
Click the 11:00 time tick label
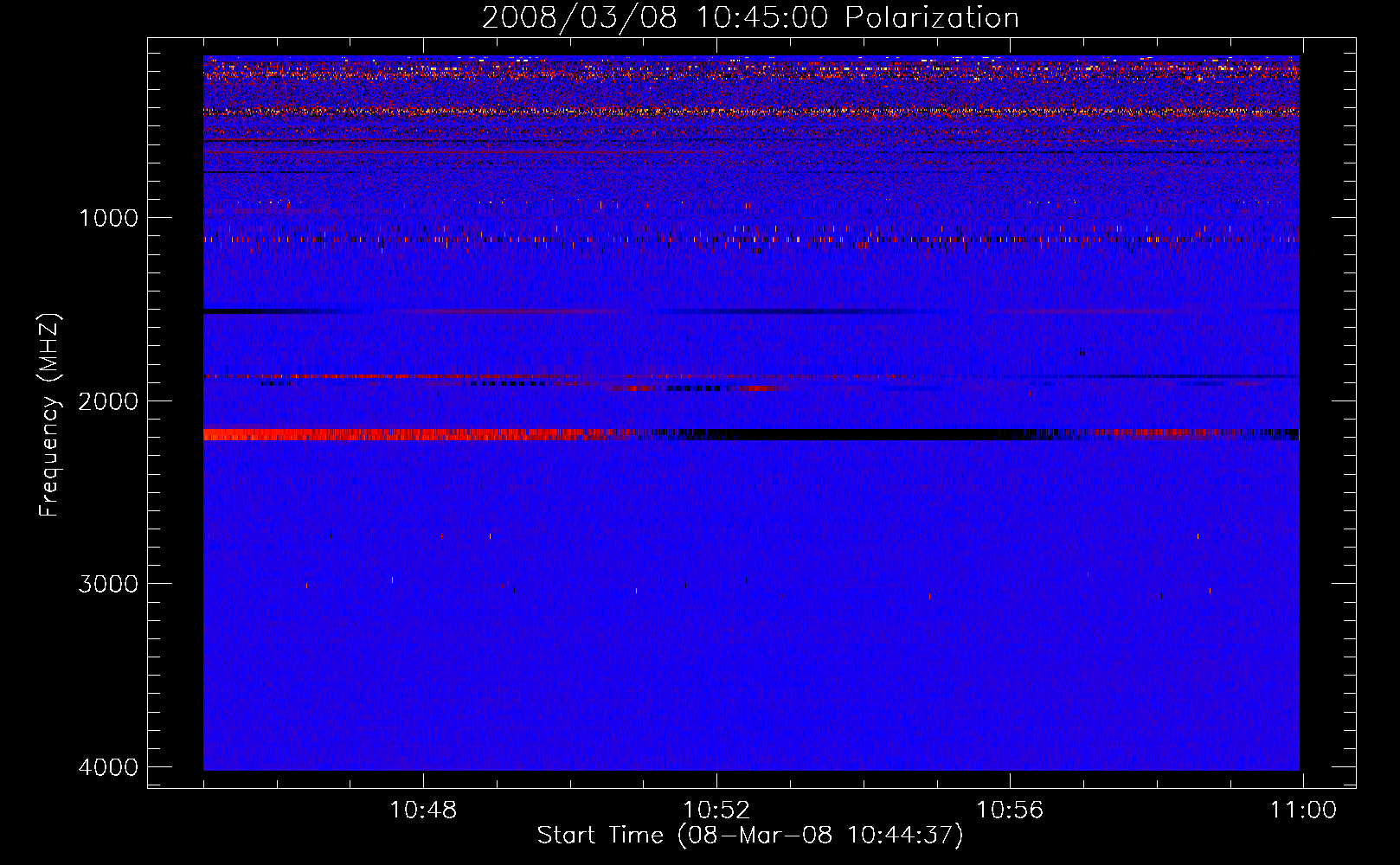click(1303, 811)
